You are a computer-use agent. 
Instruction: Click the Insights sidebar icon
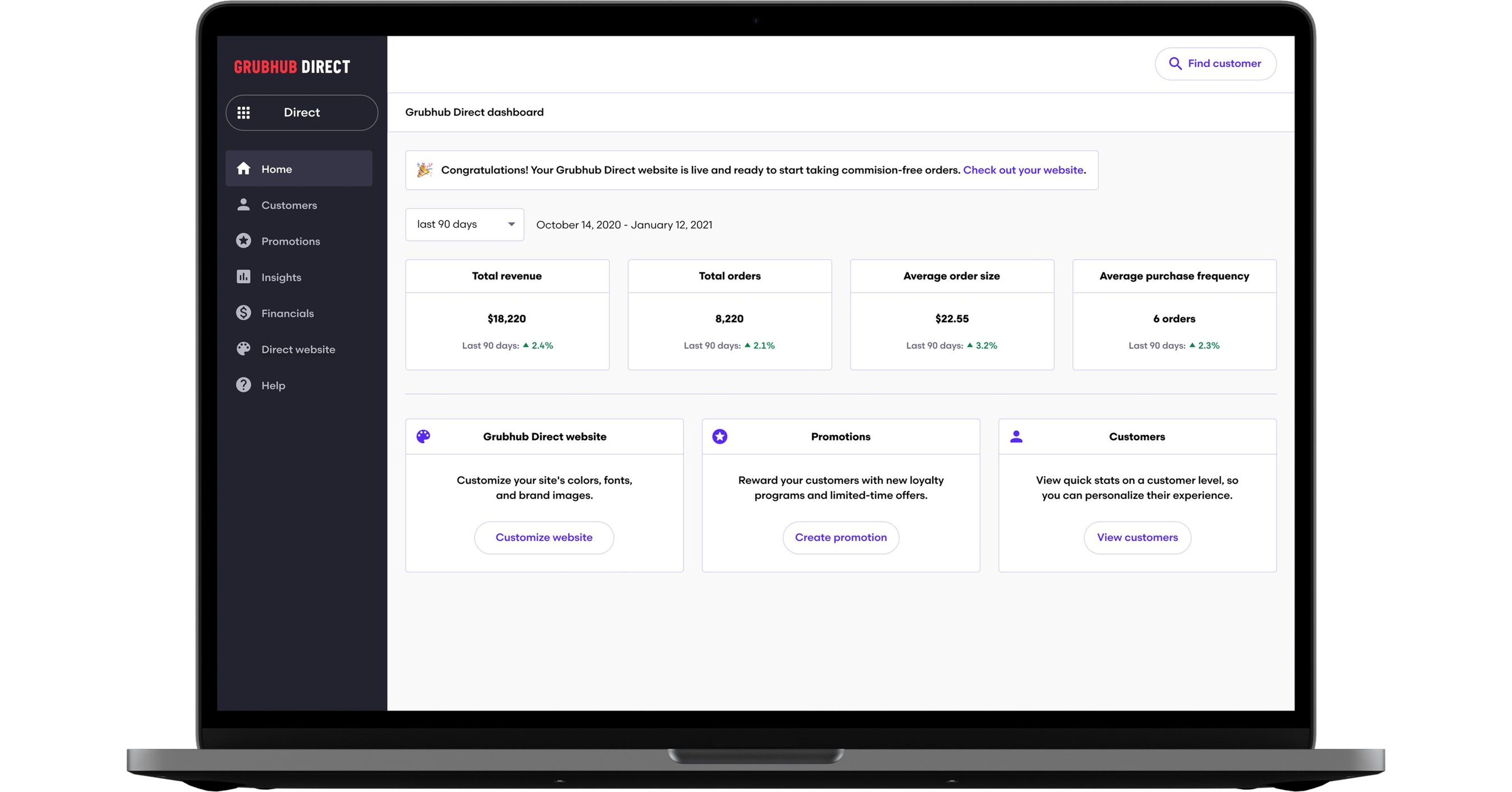click(x=244, y=276)
